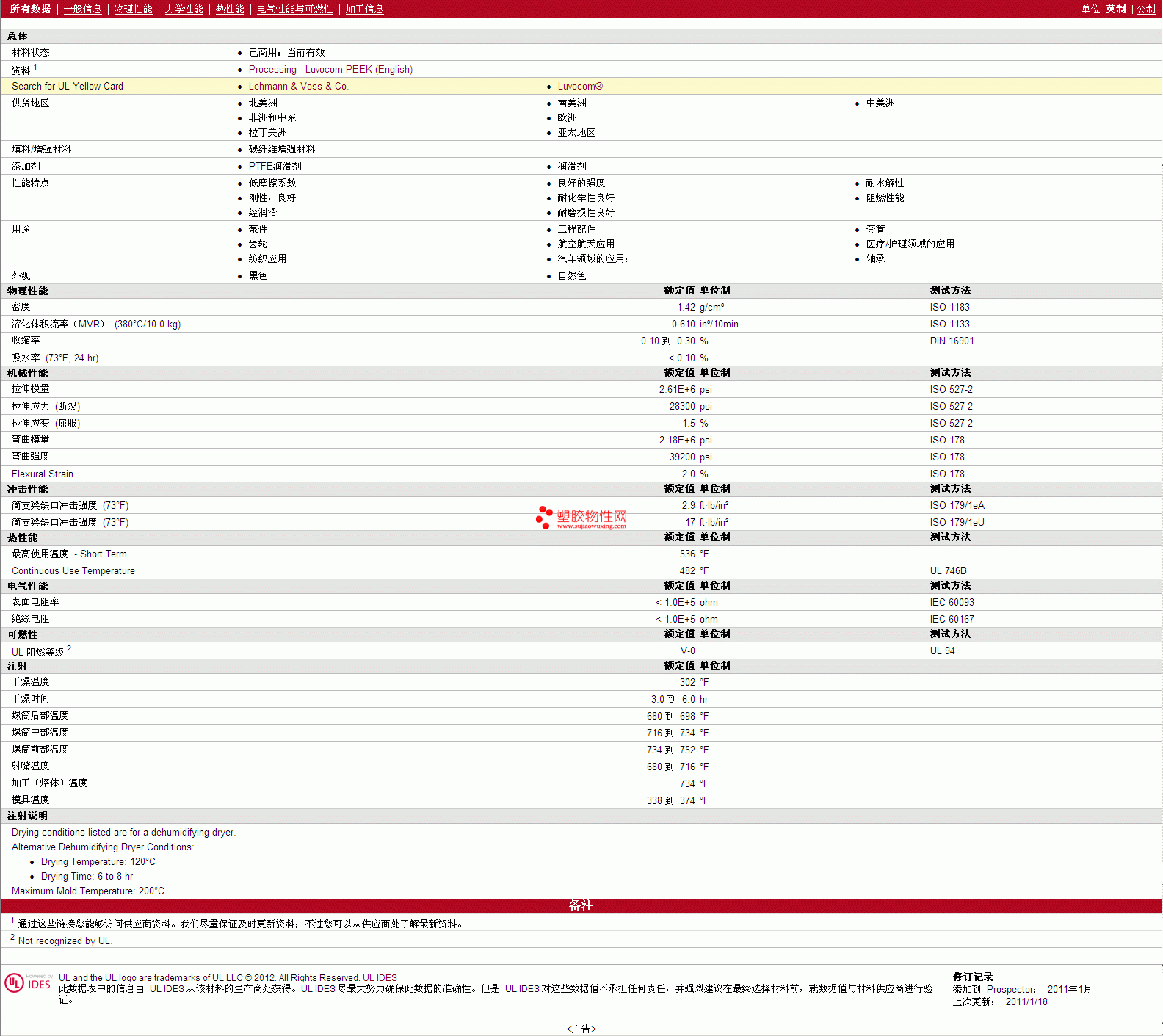
Task: Switch units to 公制
Action: click(1145, 9)
